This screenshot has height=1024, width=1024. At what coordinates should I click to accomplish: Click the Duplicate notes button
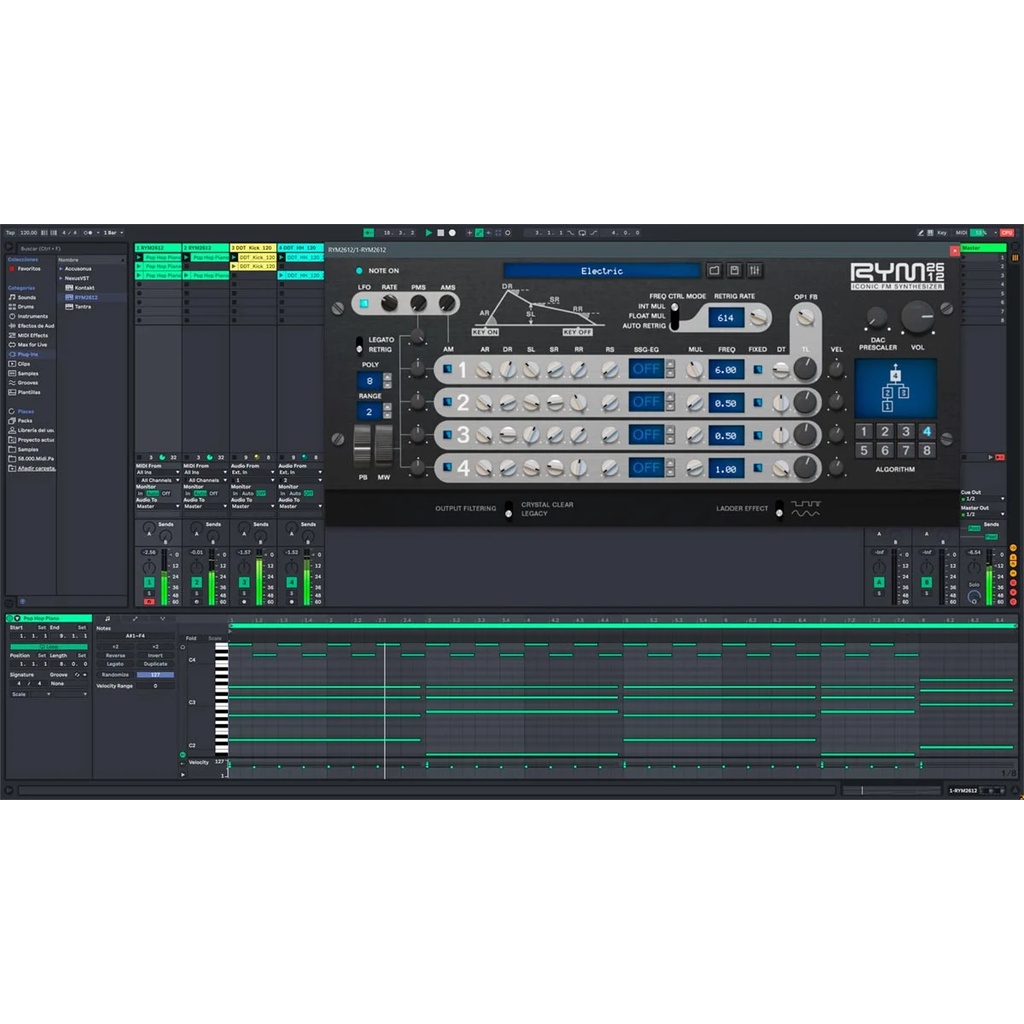tap(155, 664)
